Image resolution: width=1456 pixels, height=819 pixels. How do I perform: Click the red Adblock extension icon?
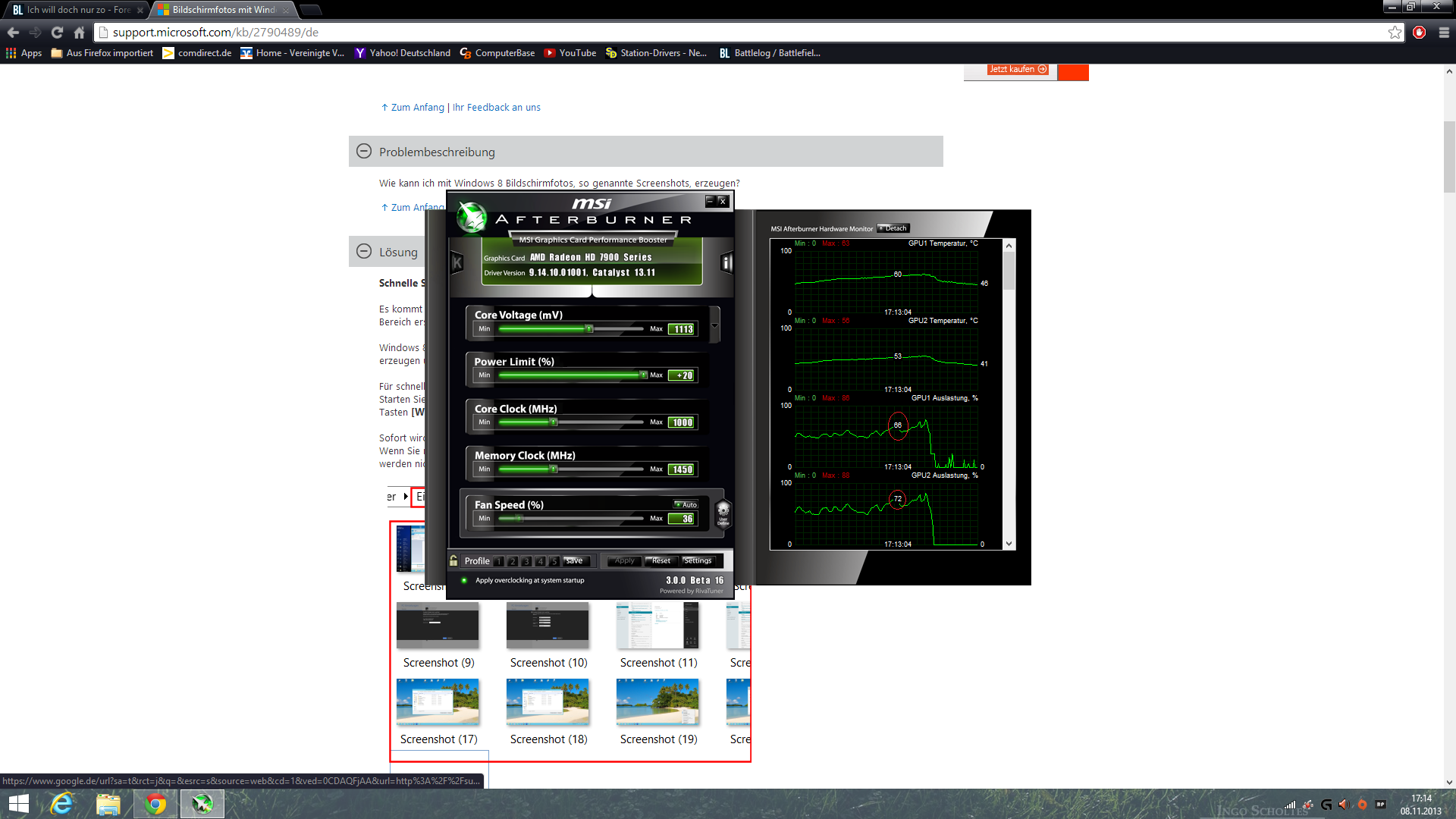pyautogui.click(x=1420, y=33)
